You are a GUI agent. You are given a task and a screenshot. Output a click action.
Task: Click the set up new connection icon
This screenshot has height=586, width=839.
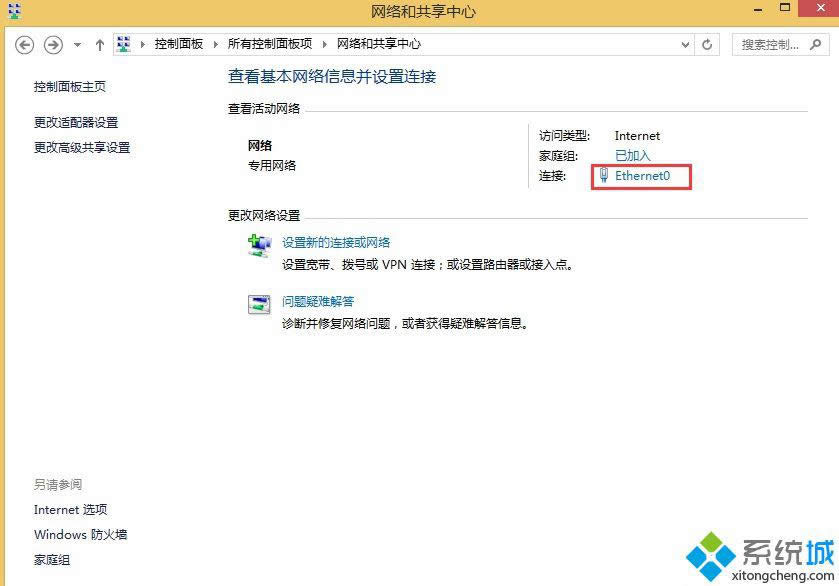(x=259, y=244)
